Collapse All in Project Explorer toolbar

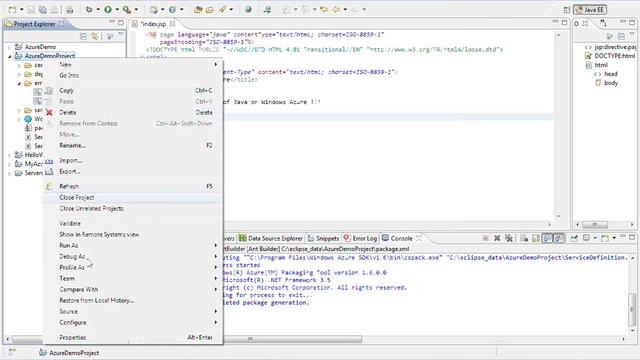(83, 36)
